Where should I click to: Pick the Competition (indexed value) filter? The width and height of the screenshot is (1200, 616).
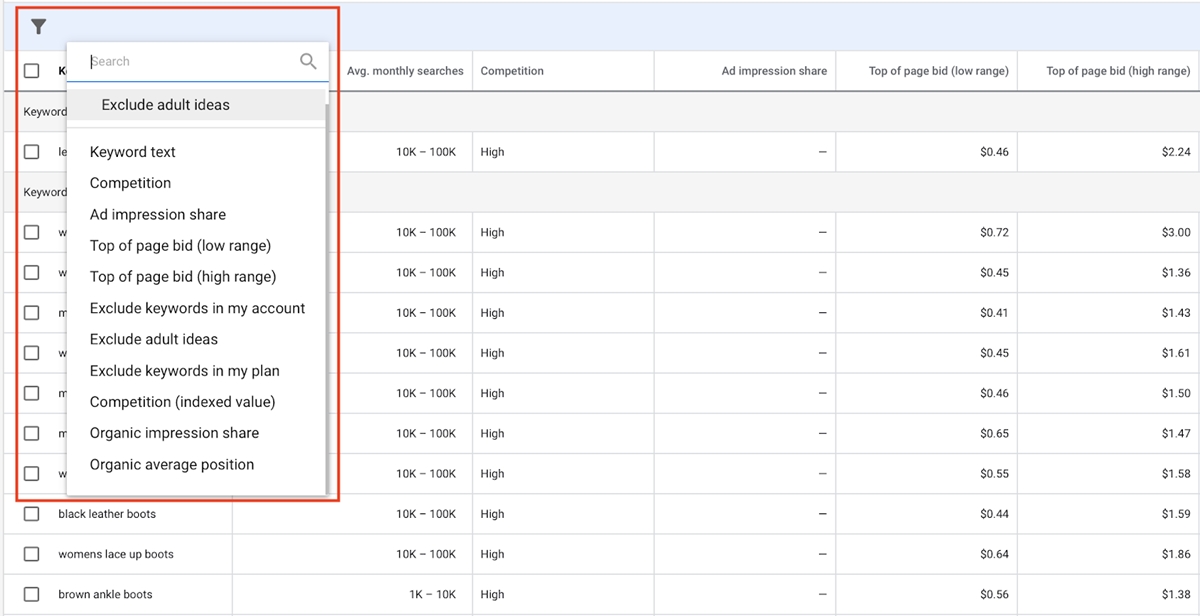click(183, 401)
